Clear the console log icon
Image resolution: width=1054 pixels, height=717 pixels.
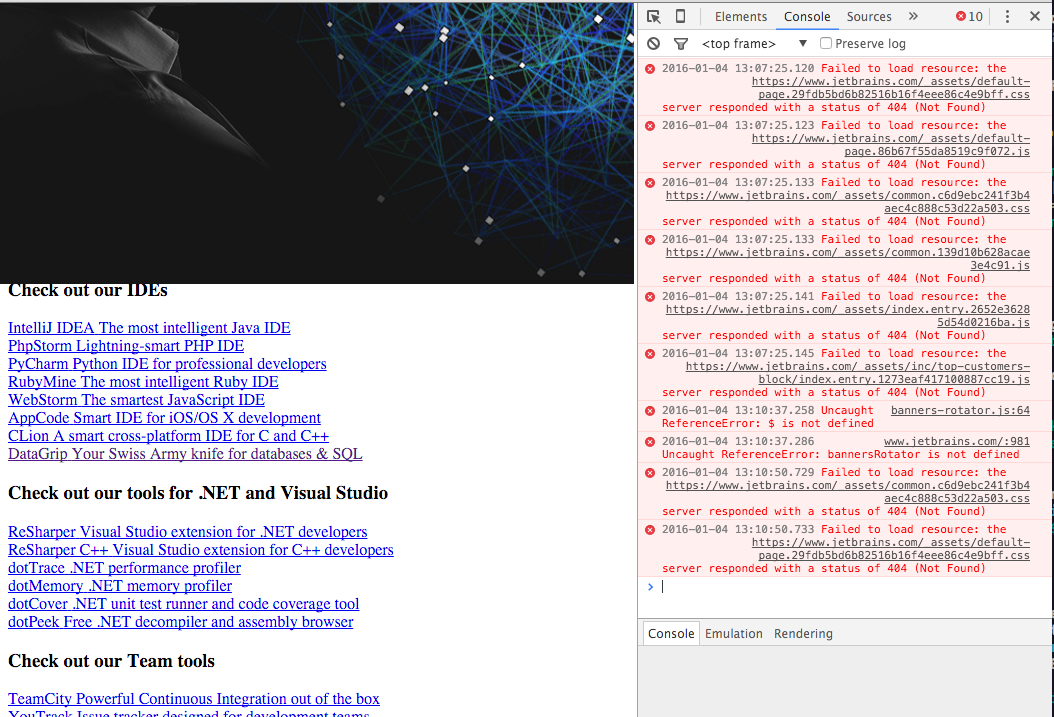point(653,44)
